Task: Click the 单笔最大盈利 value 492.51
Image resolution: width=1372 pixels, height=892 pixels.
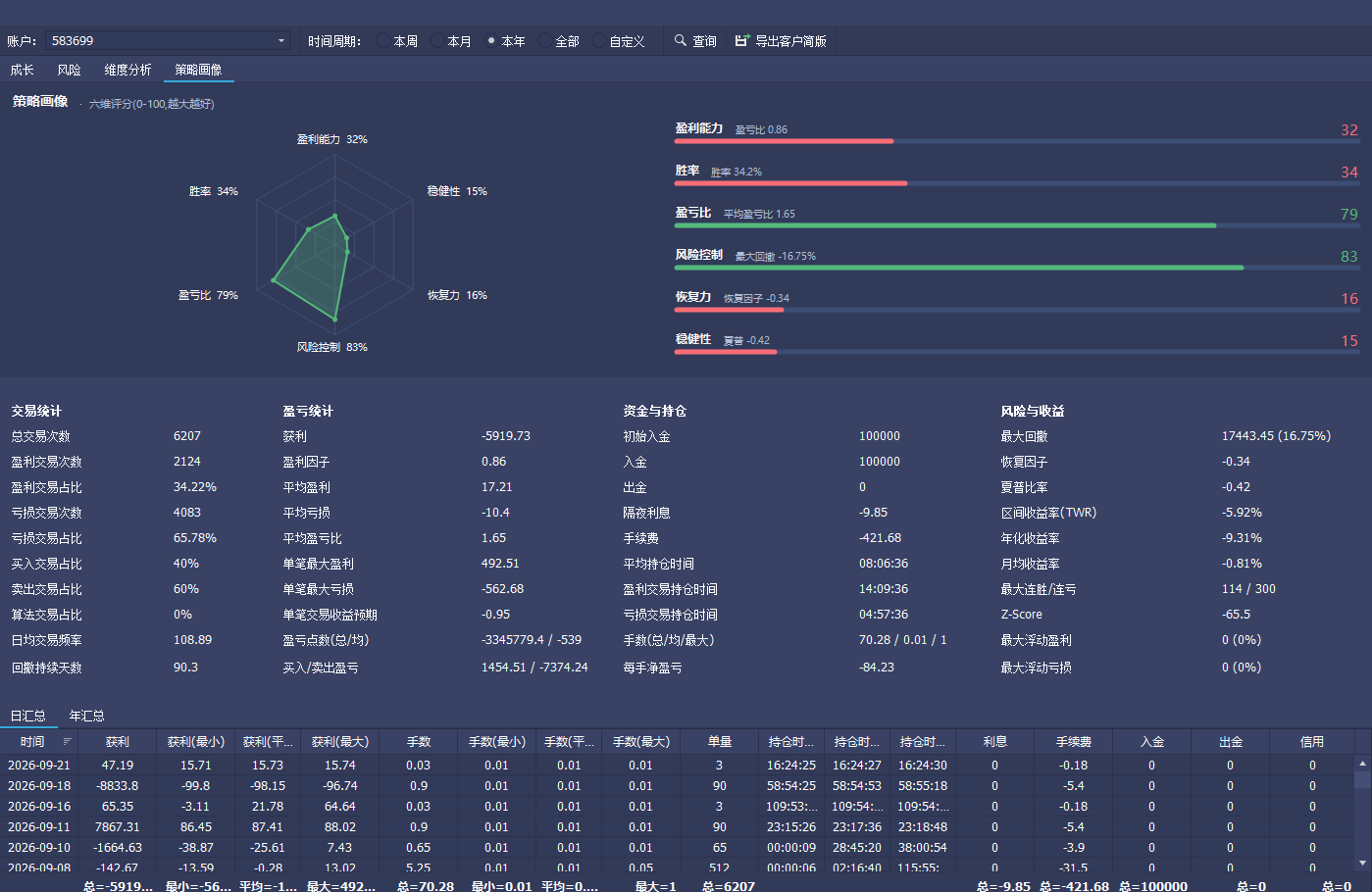Action: pos(500,564)
